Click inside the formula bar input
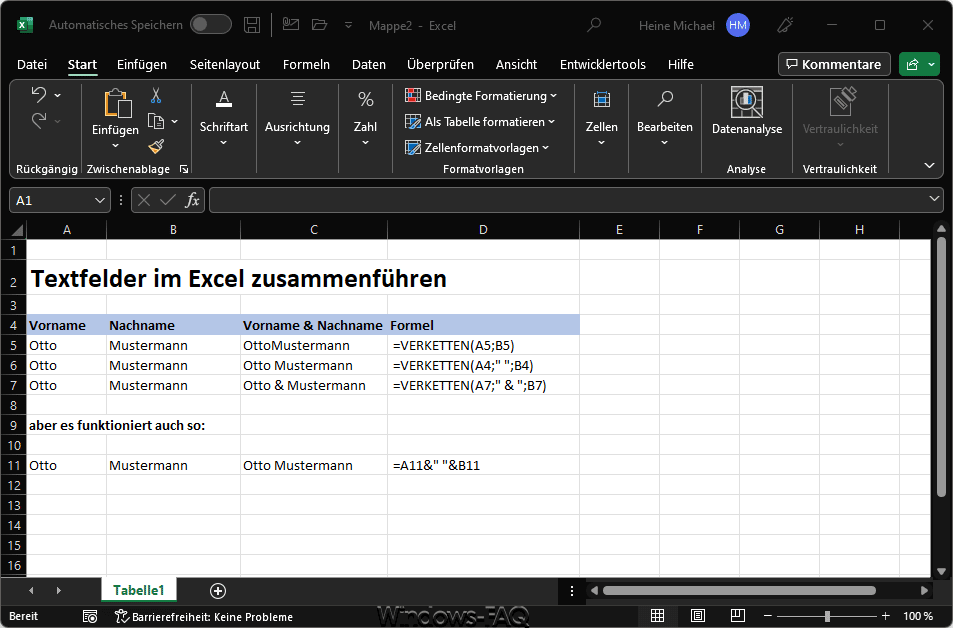This screenshot has height=628, width=953. pyautogui.click(x=568, y=200)
